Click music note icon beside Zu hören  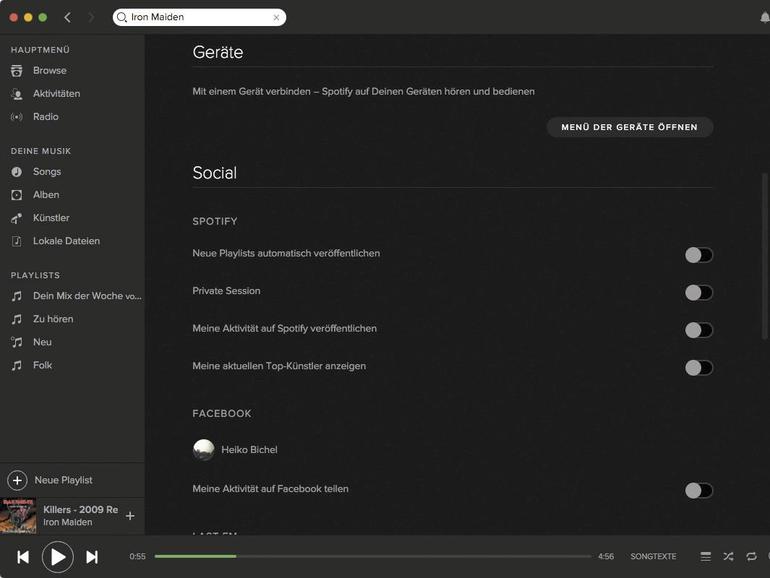[x=17, y=319]
